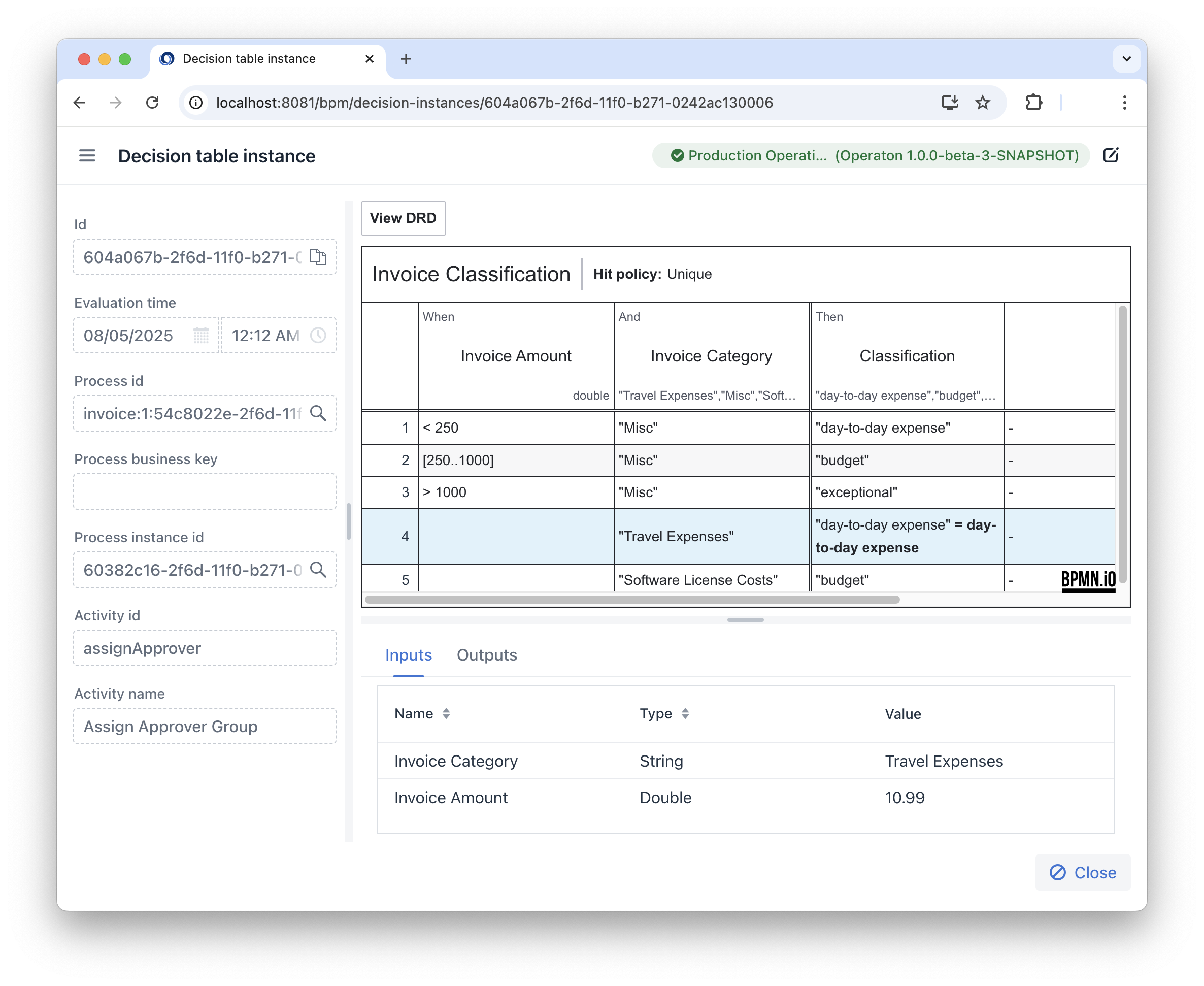Bookmark this page with the star

coord(983,103)
